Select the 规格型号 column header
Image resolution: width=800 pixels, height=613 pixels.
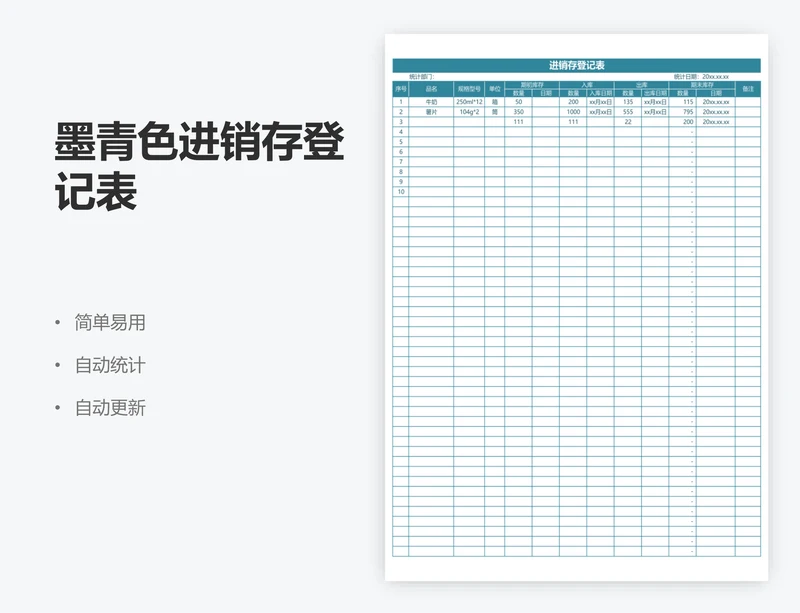(469, 89)
